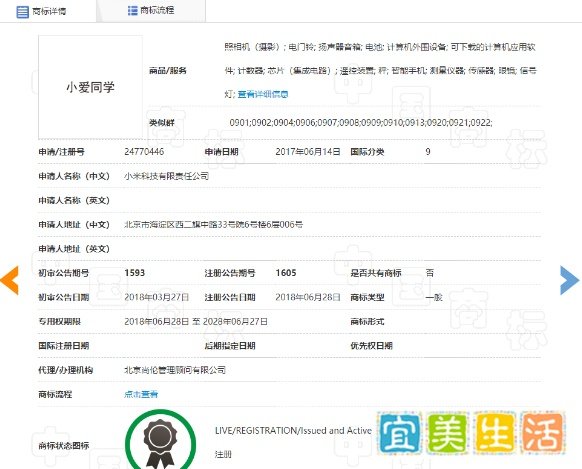The width and height of the screenshot is (582, 469).
Task: Select similar group codes starting 0901
Action: point(361,122)
